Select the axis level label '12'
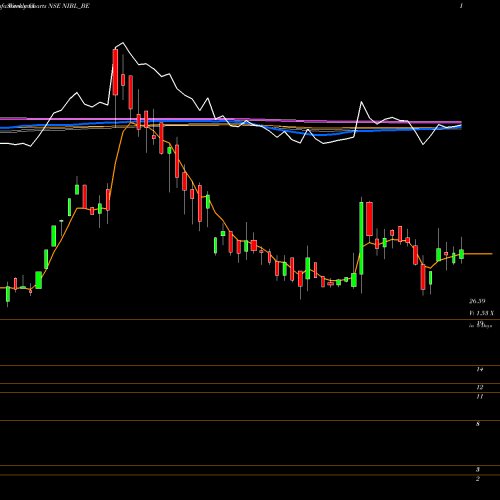500x500 pixels. (480, 387)
